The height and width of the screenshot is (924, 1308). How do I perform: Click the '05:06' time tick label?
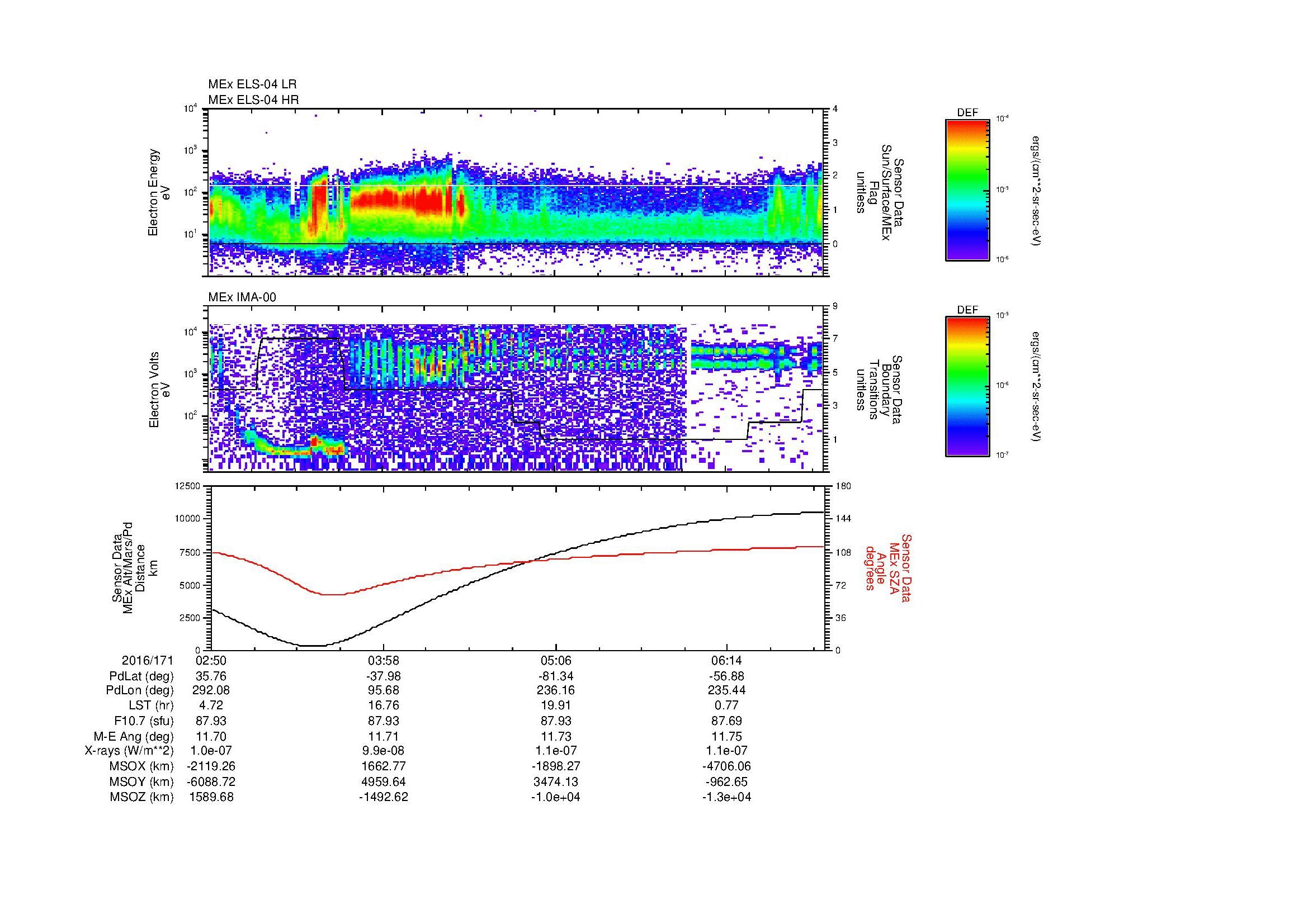coord(555,661)
